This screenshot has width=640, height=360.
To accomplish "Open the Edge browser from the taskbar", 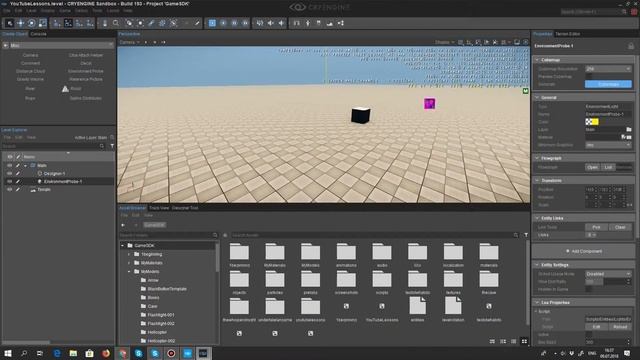I will (x=57, y=353).
